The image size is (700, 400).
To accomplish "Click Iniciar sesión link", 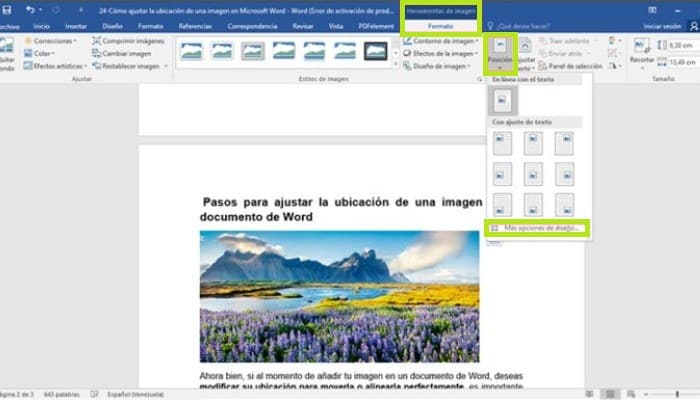I will tap(662, 26).
